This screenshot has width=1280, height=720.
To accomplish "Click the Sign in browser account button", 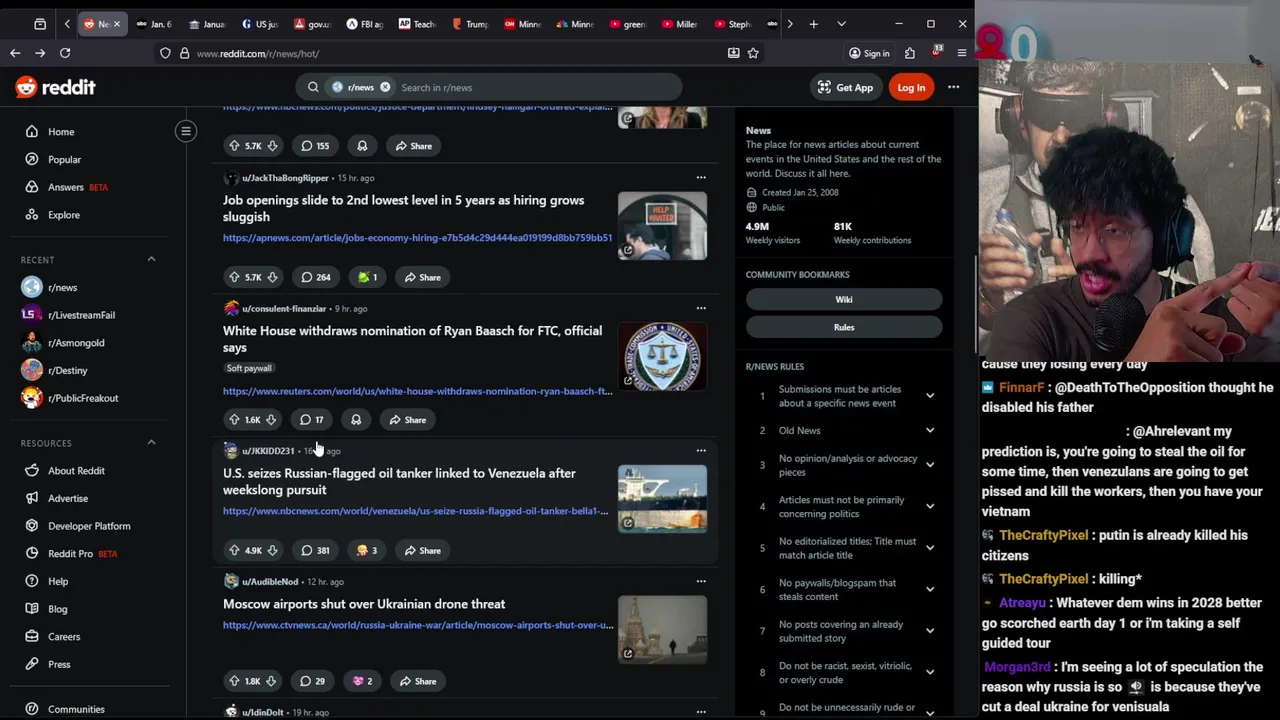I will 869,53.
